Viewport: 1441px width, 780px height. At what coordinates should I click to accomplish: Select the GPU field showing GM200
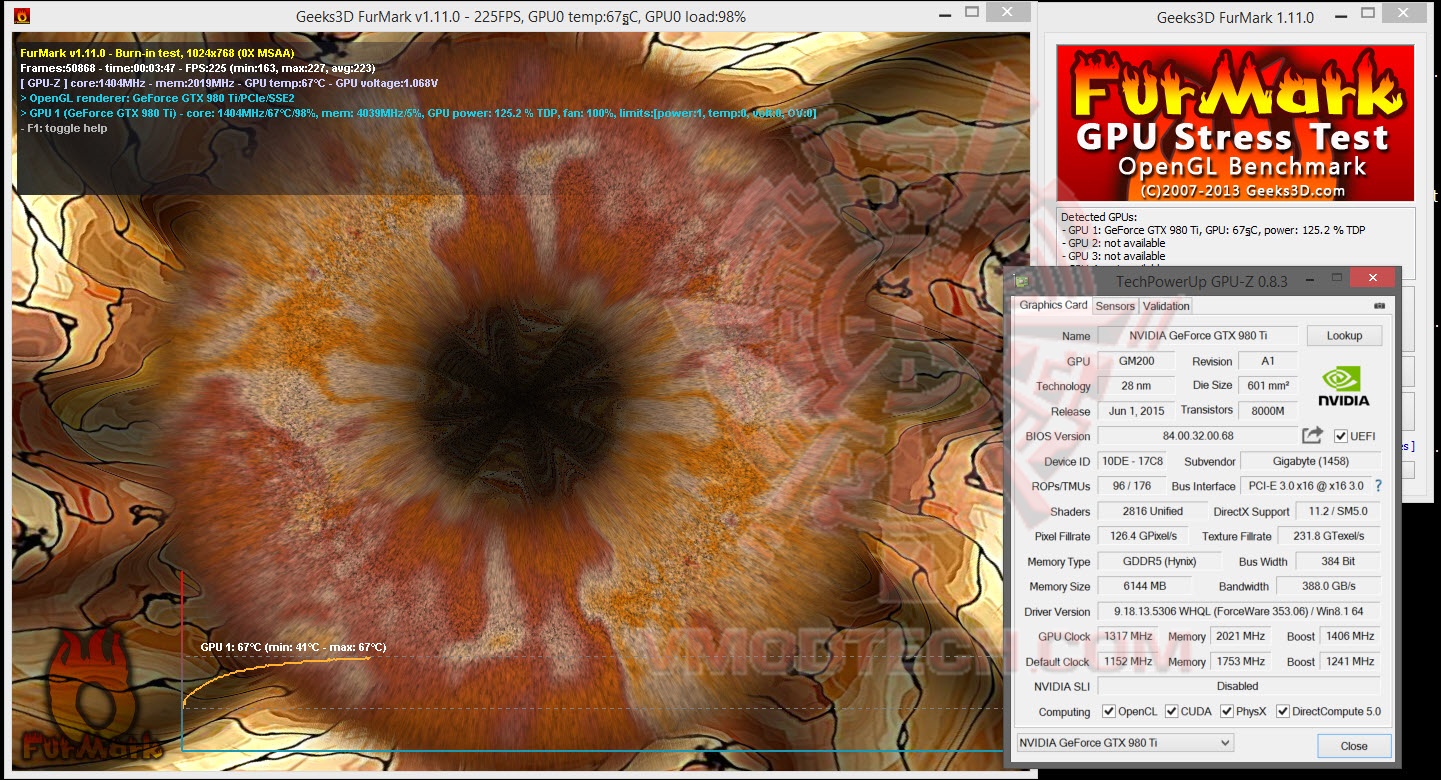1136,361
